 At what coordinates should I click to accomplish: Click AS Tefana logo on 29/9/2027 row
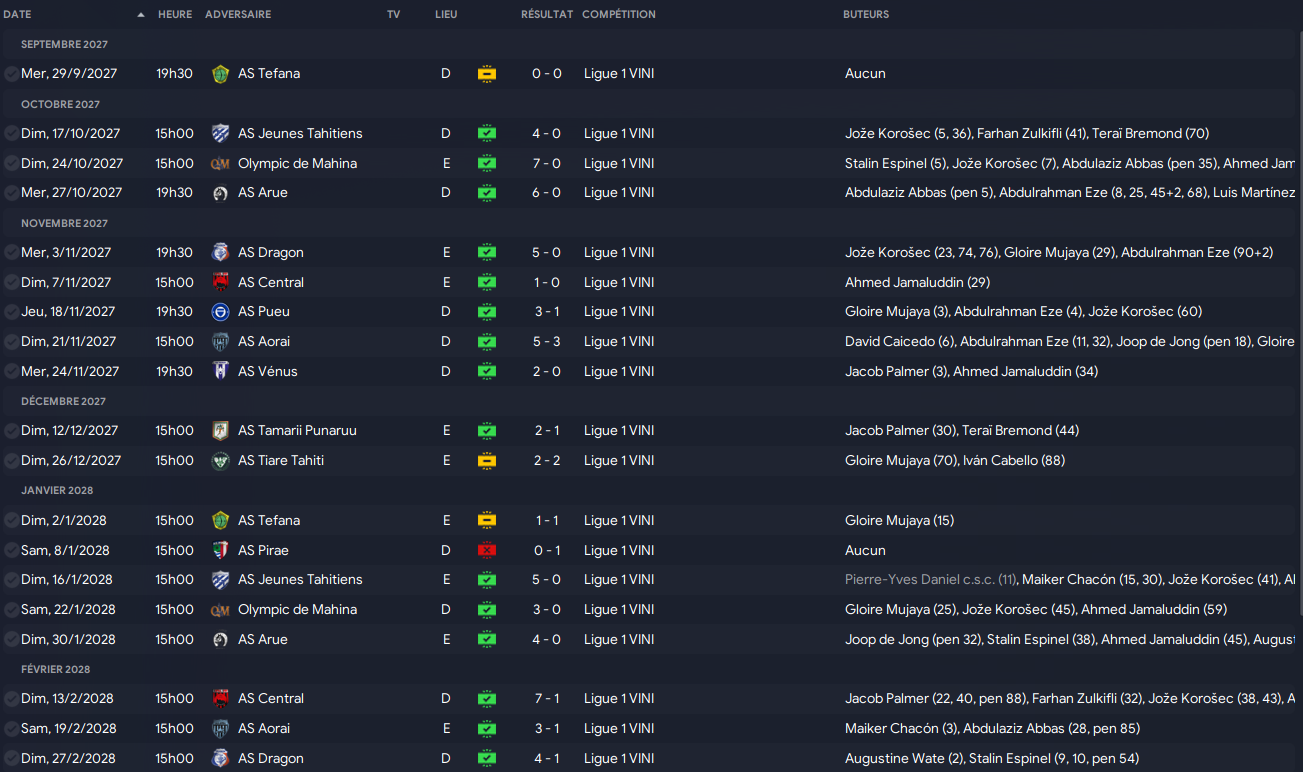221,74
